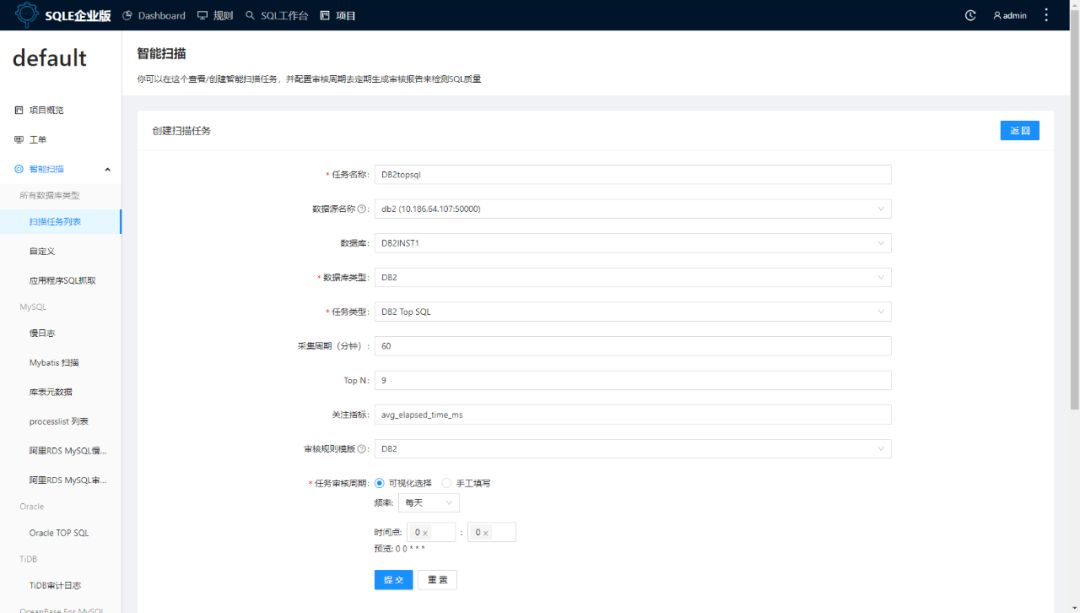Click the help icon beside 审核规则模板
The image size is (1080, 613).
click(362, 449)
